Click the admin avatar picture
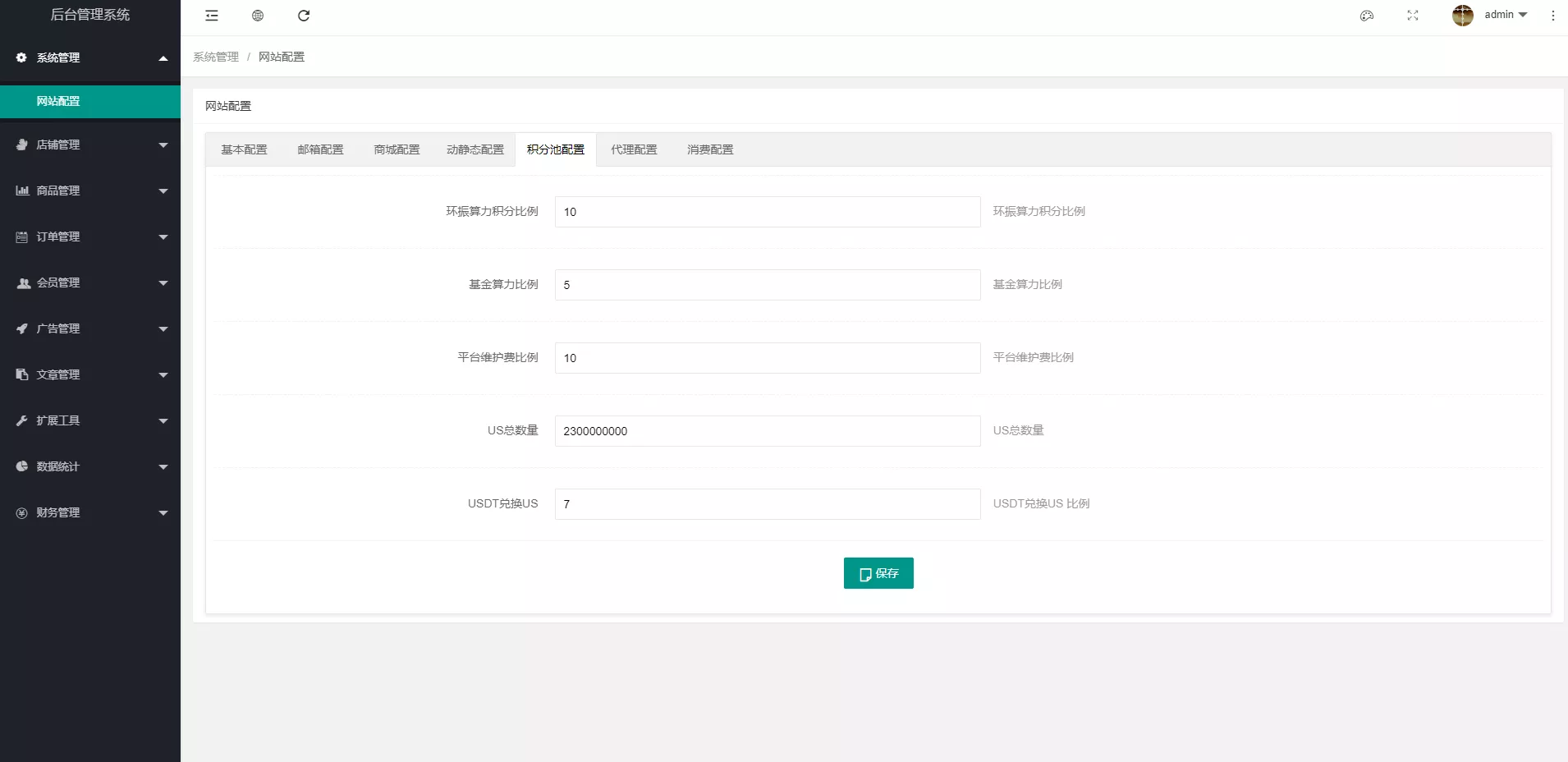Screen dimensions: 1568x762 coord(1462,16)
